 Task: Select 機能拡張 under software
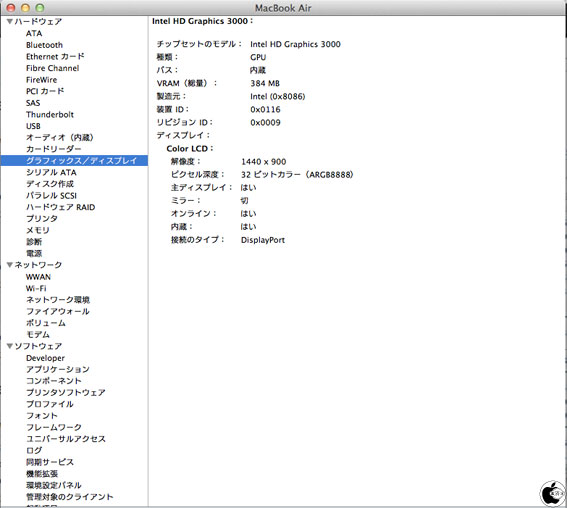(42, 474)
